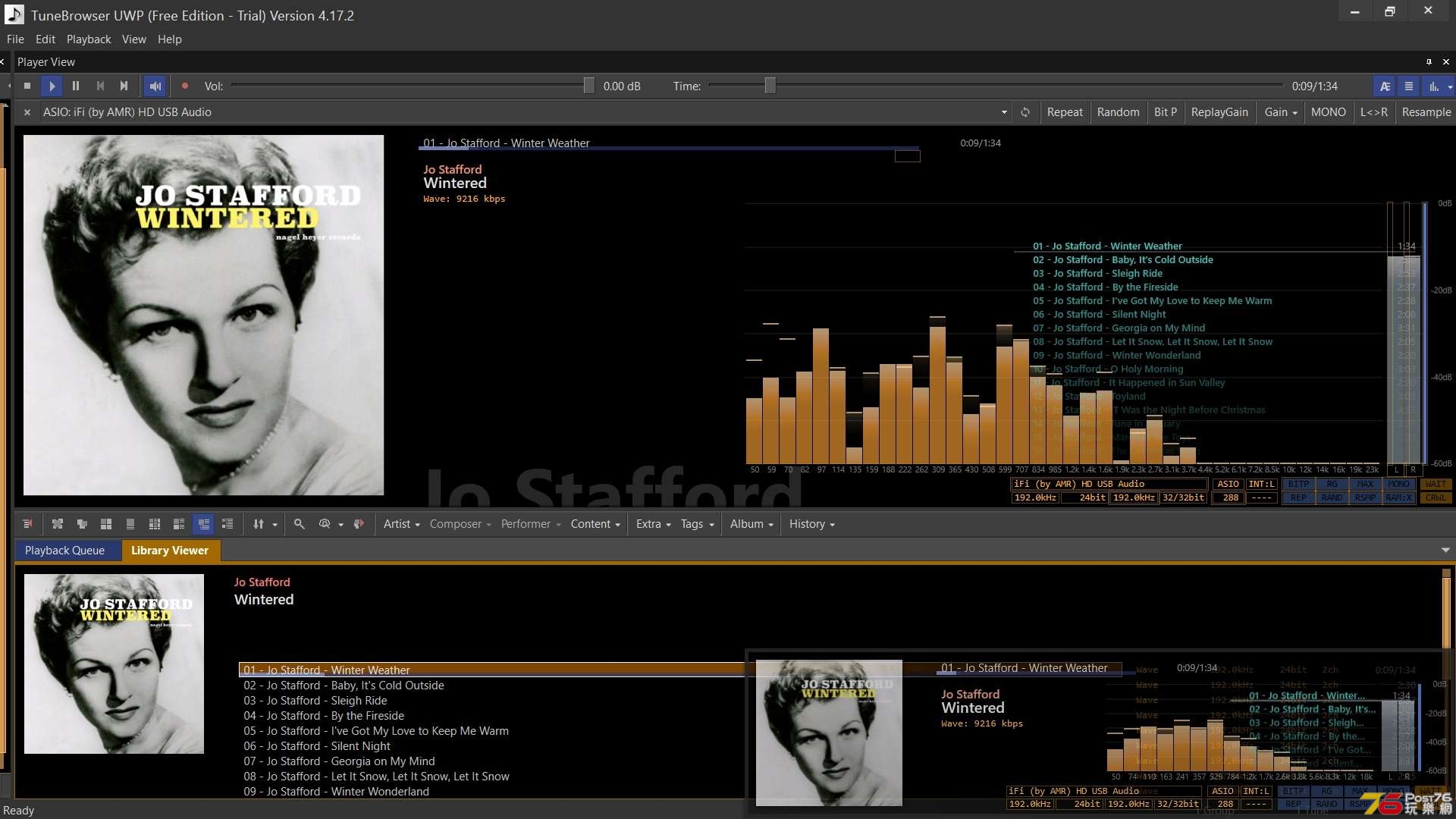1456x819 pixels.
Task: Toggle Bit P option
Action: point(1166,112)
